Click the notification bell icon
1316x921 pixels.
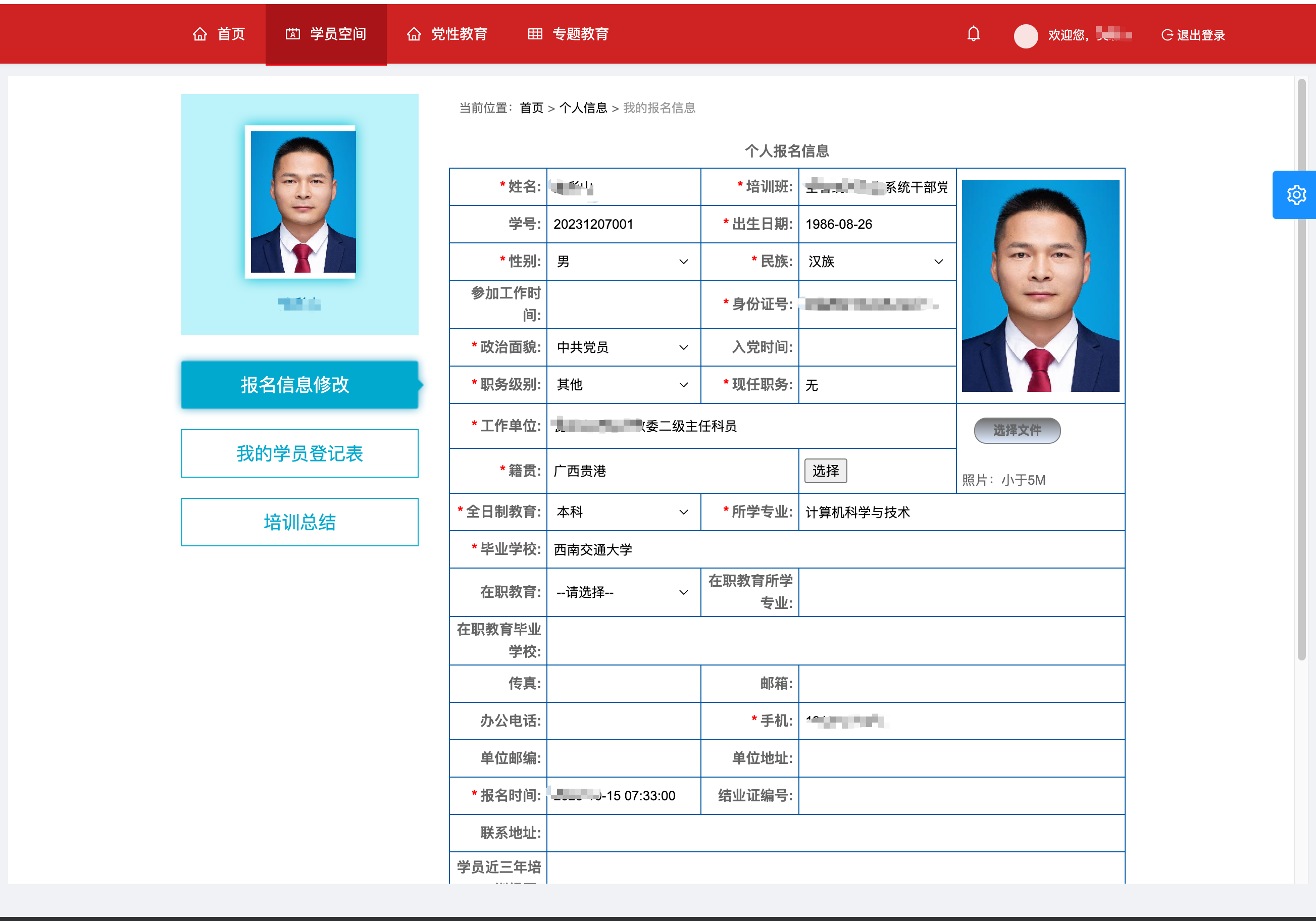[x=973, y=34]
